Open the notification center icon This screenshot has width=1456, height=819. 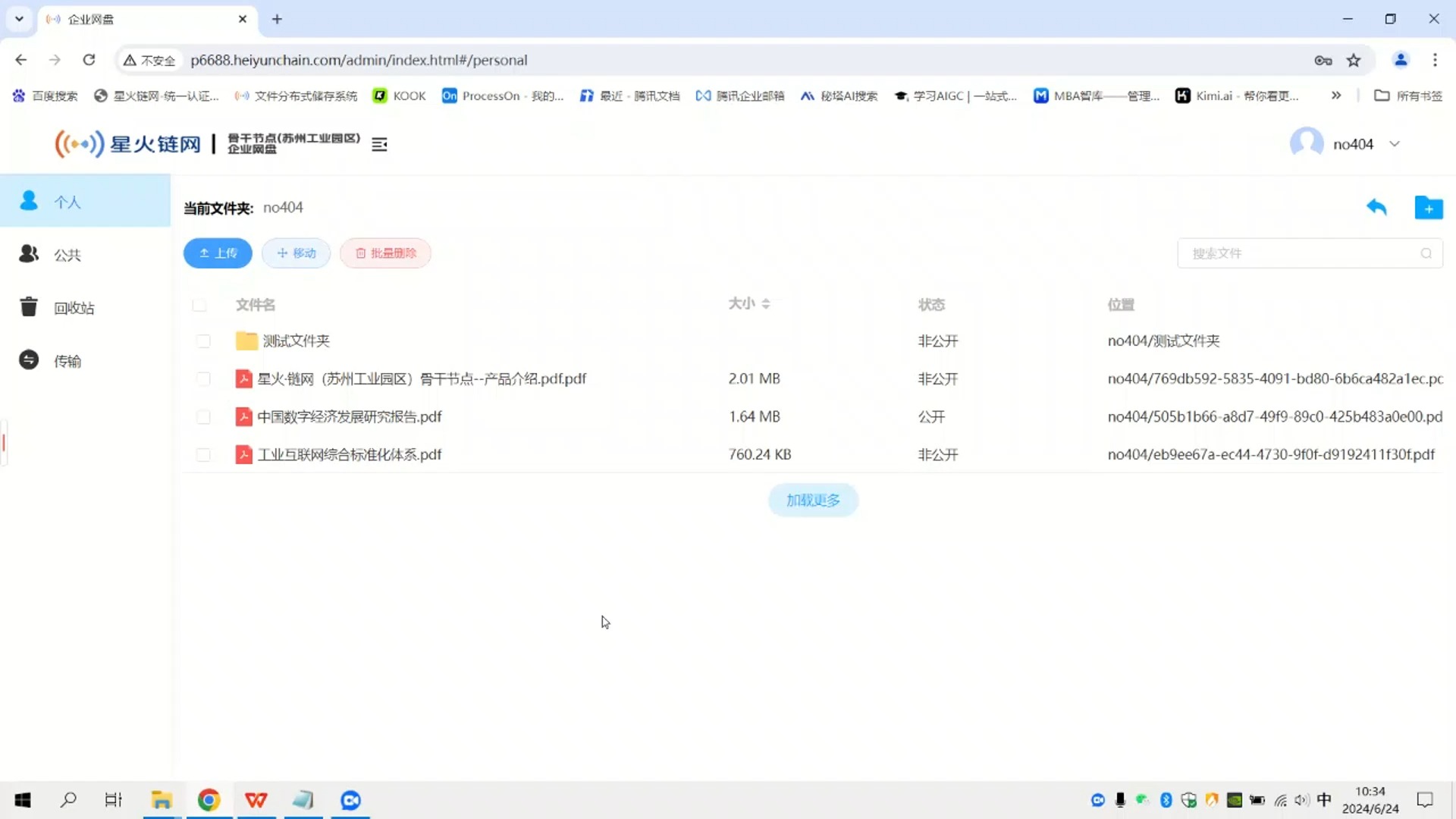[x=1425, y=800]
